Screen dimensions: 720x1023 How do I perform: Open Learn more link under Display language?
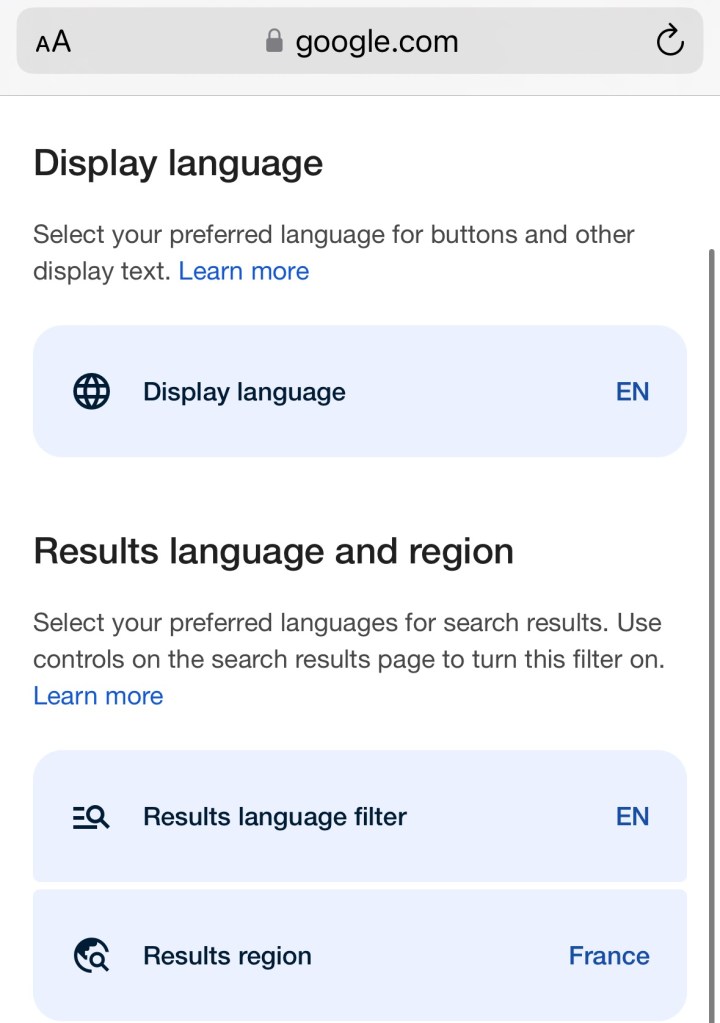pyautogui.click(x=244, y=271)
